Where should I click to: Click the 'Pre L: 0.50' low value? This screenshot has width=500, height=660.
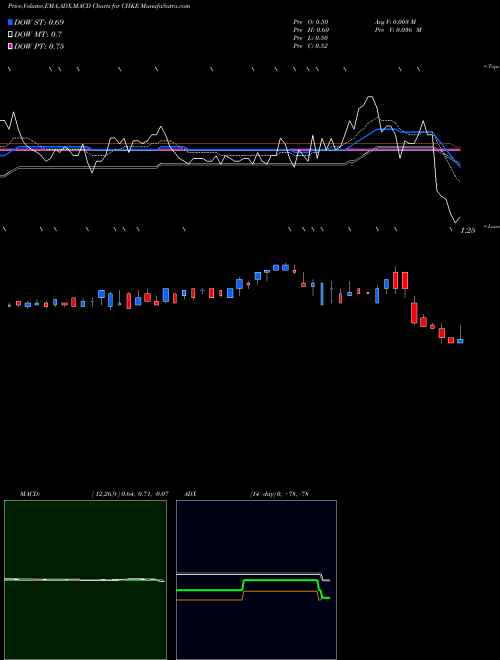[311, 38]
